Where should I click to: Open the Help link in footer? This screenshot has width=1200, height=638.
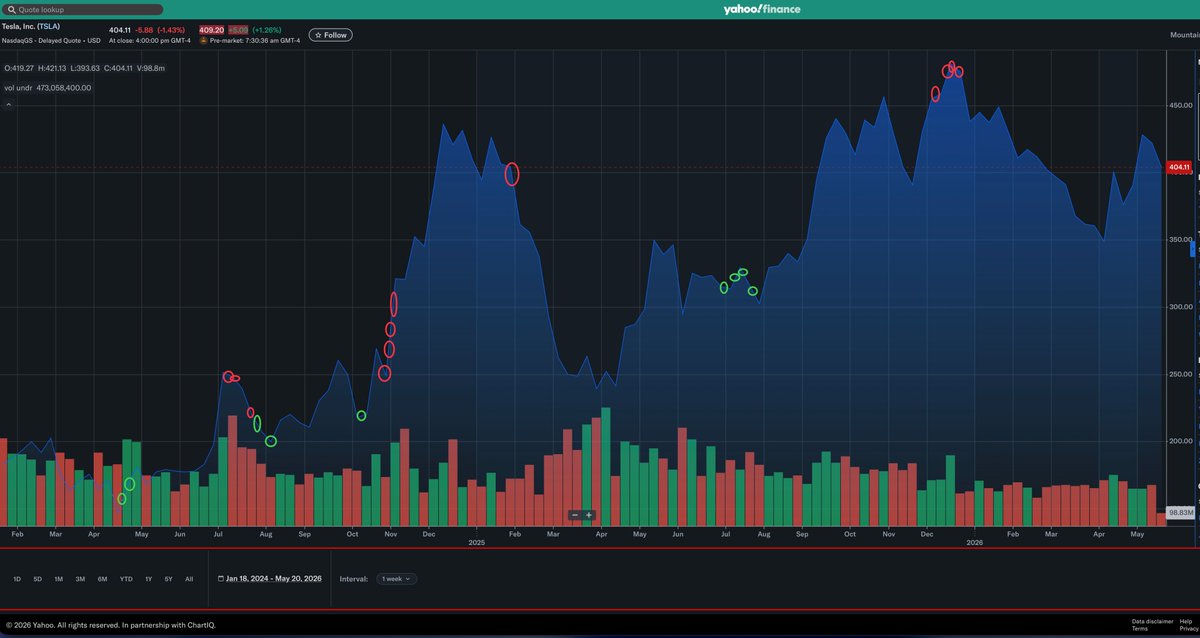pos(1186,621)
